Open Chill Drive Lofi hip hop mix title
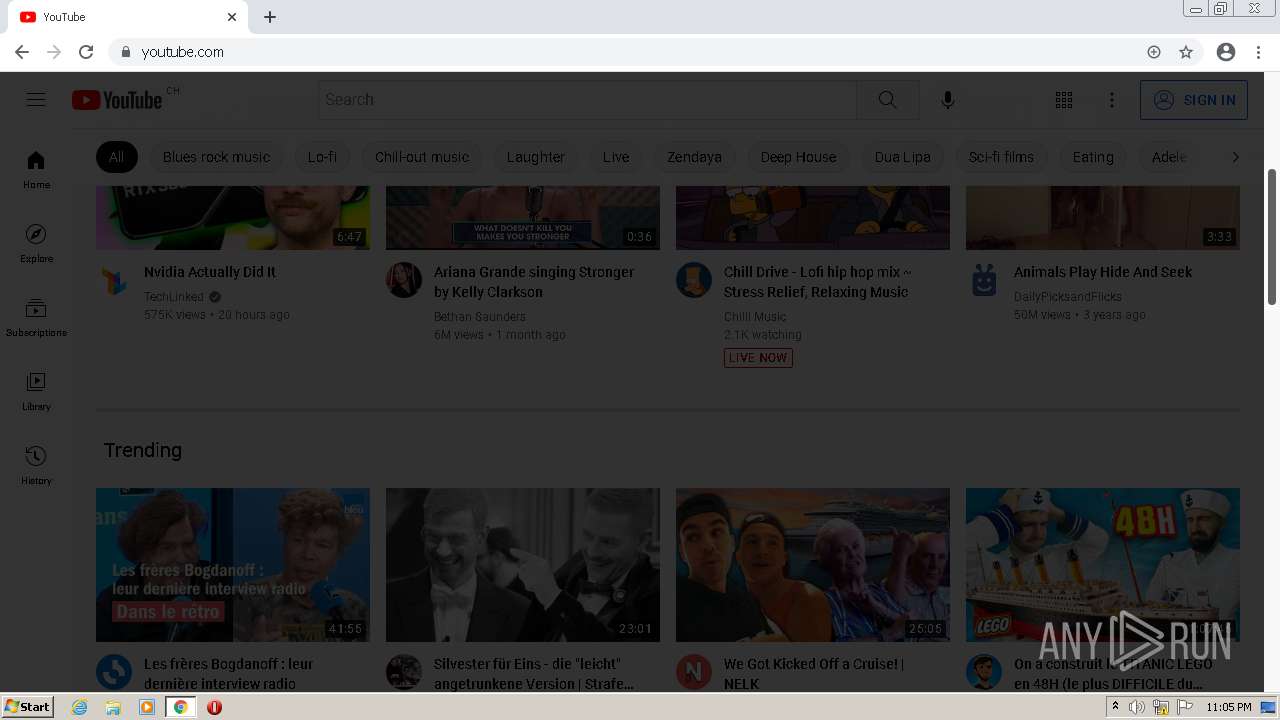Image resolution: width=1280 pixels, height=720 pixels. coord(818,282)
